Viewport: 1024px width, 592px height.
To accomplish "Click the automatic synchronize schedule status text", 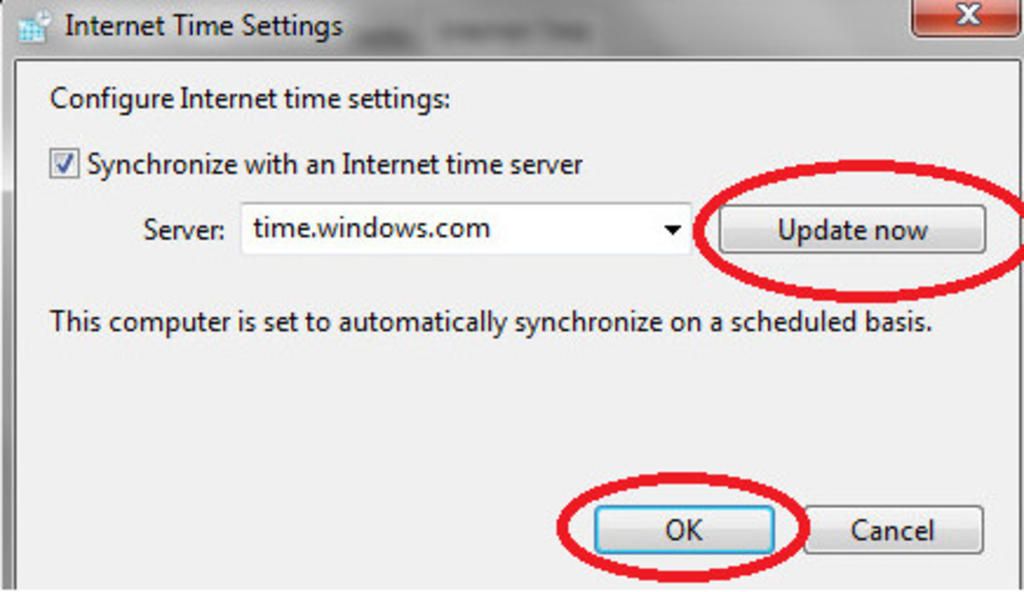I will [x=490, y=322].
